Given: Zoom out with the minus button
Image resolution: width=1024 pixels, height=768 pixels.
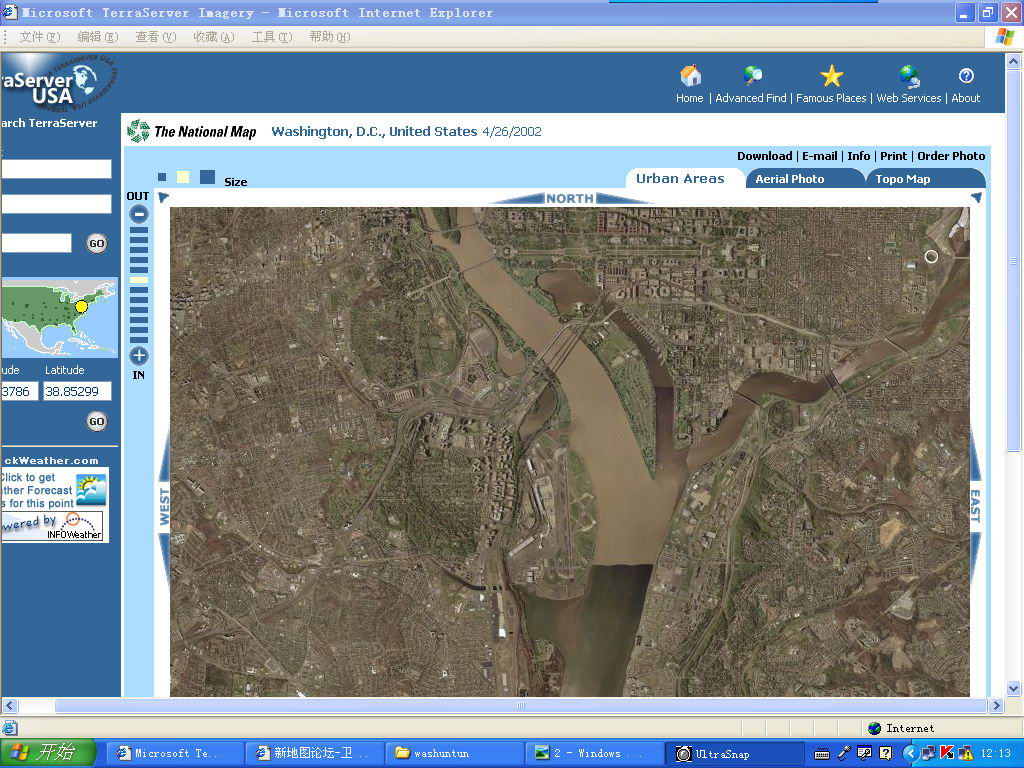Looking at the screenshot, I should (x=139, y=213).
